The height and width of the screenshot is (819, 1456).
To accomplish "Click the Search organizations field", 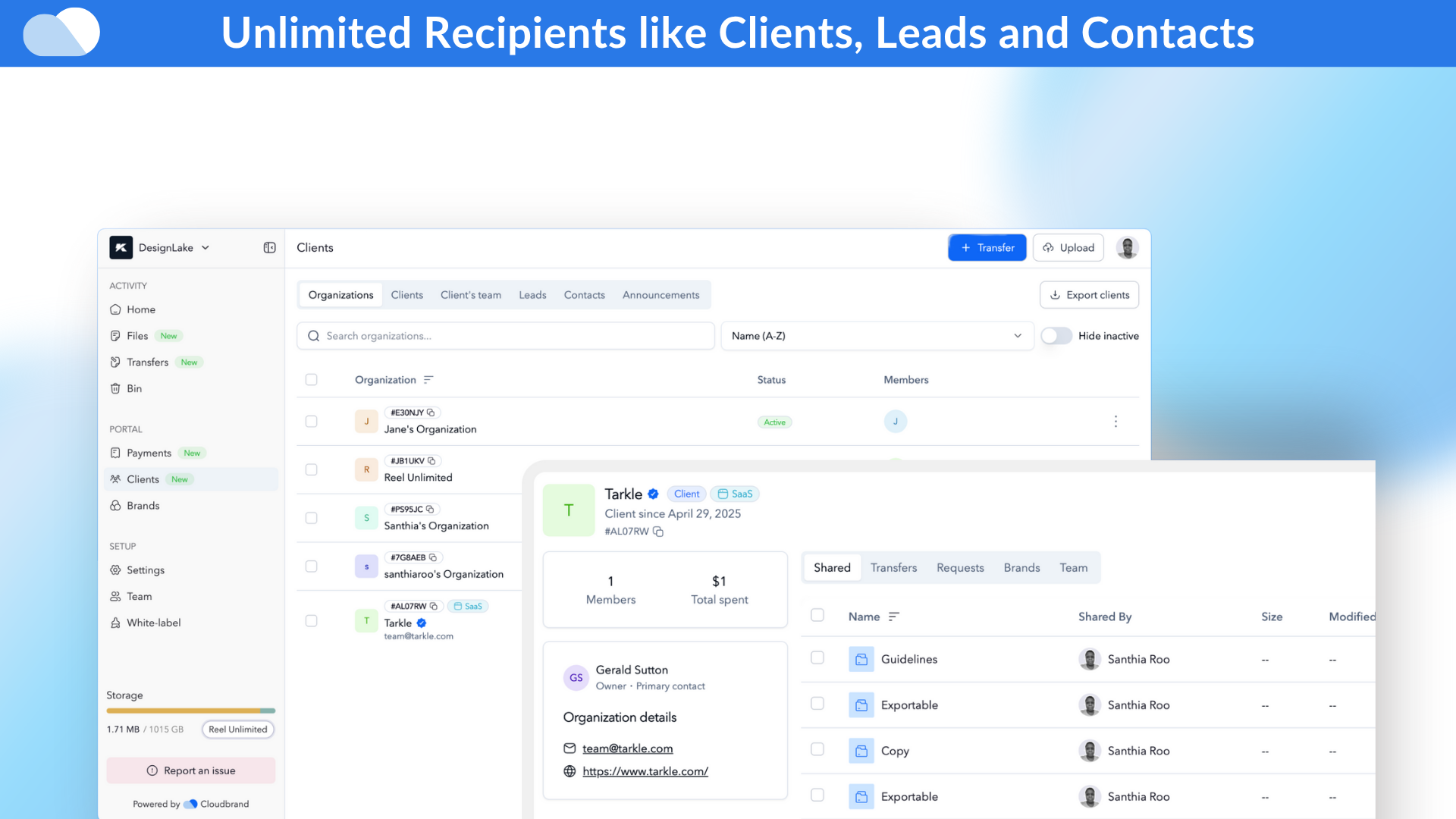I will pyautogui.click(x=506, y=336).
